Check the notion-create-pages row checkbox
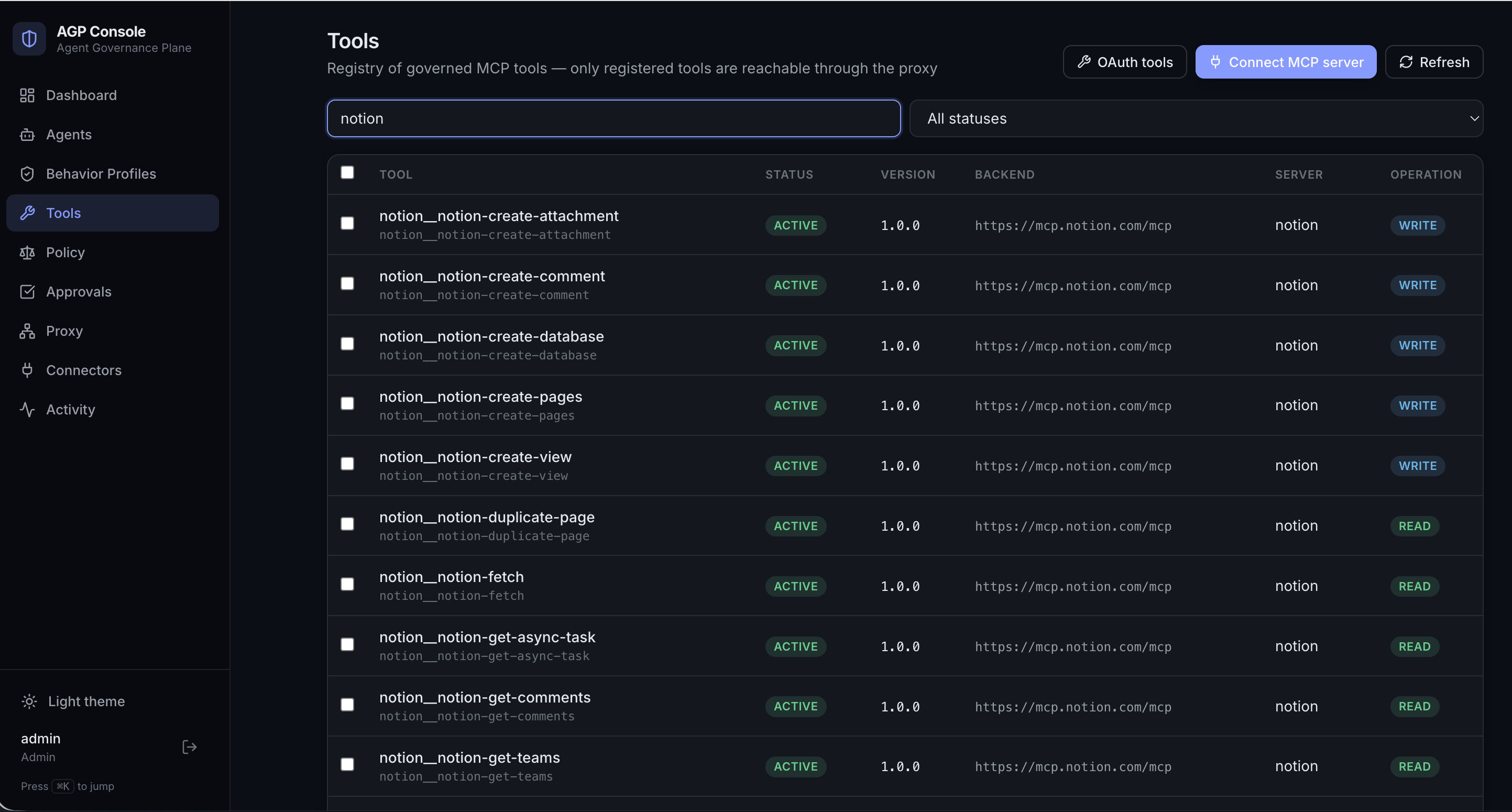The height and width of the screenshot is (812, 1512). [347, 404]
